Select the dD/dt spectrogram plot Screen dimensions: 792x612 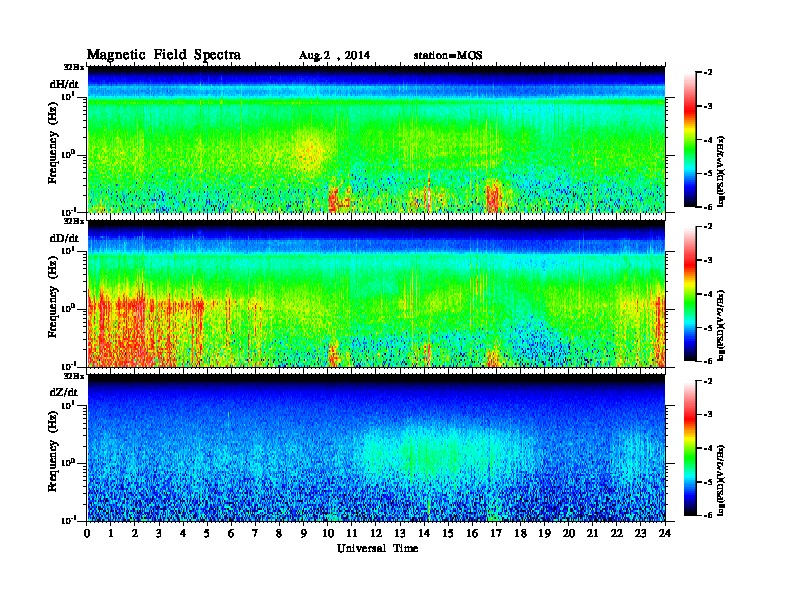click(x=377, y=294)
